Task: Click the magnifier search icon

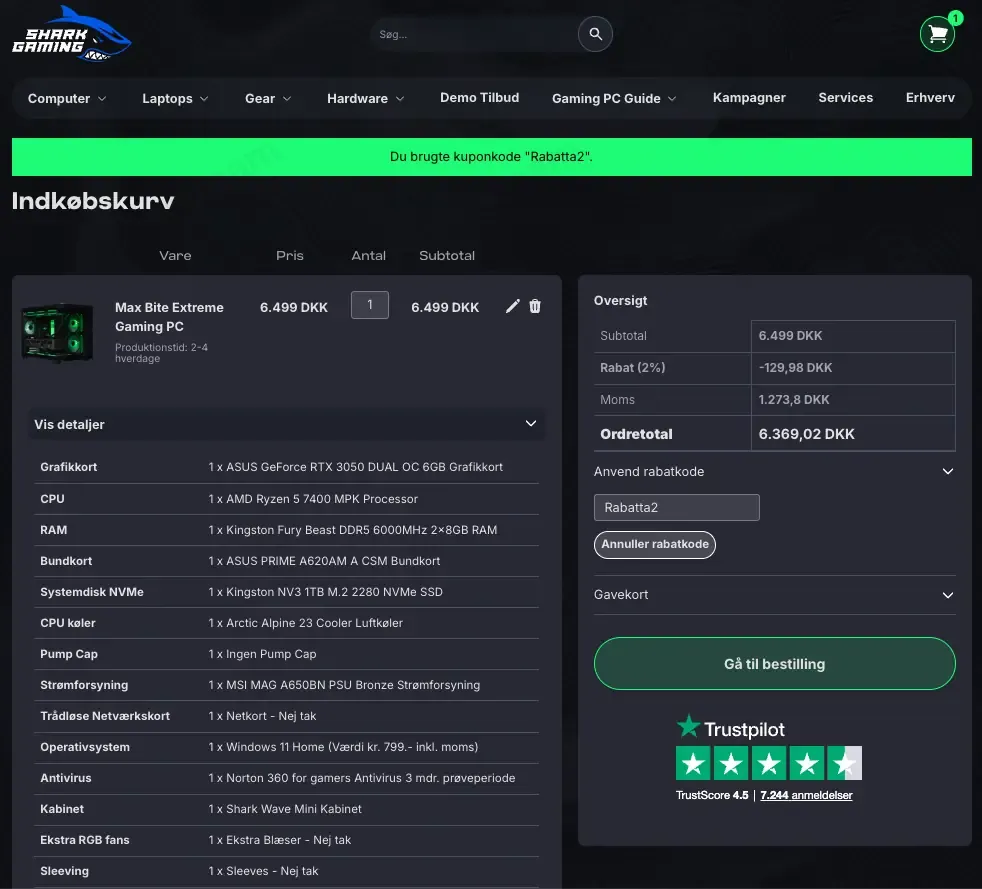Action: pos(595,34)
